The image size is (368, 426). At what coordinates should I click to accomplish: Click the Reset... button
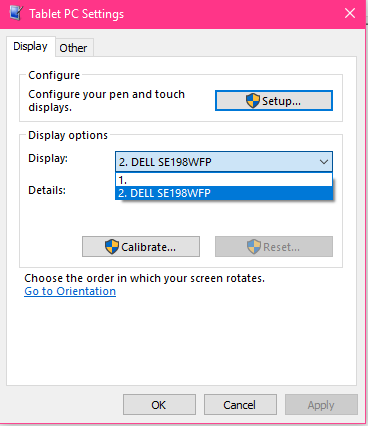point(274,247)
